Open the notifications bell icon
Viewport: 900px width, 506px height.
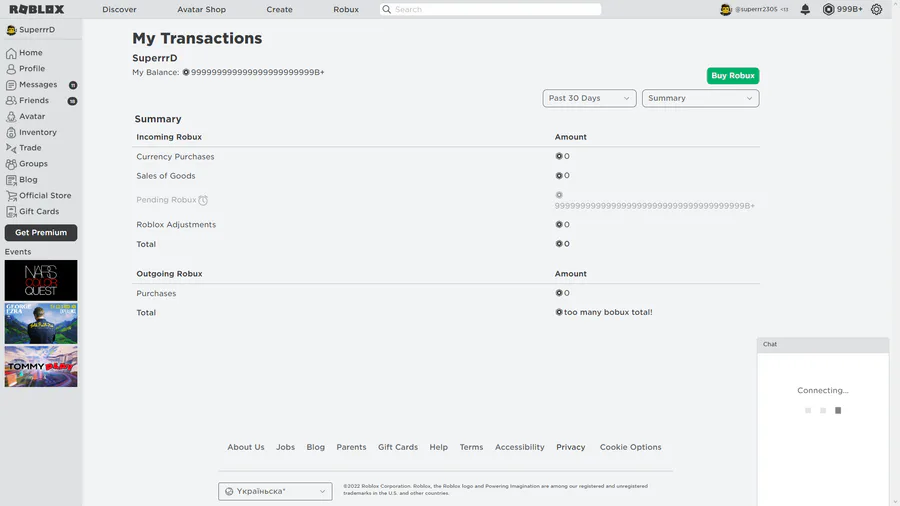805,9
